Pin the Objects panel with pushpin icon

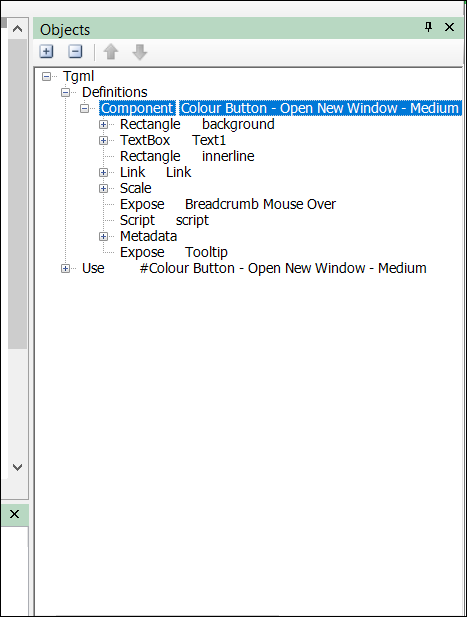pos(428,27)
